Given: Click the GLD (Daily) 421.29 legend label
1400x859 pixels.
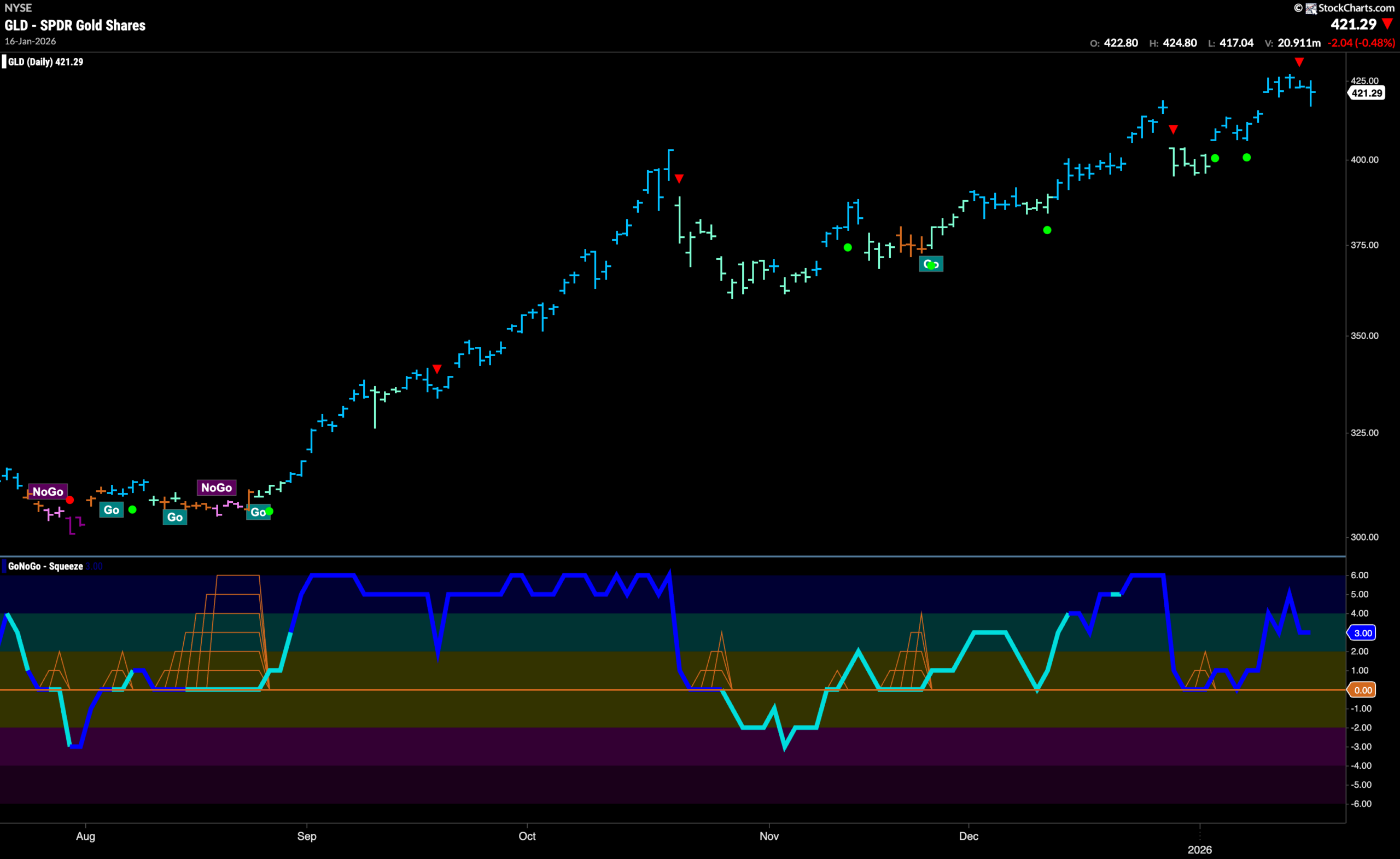Looking at the screenshot, I should click(x=45, y=61).
